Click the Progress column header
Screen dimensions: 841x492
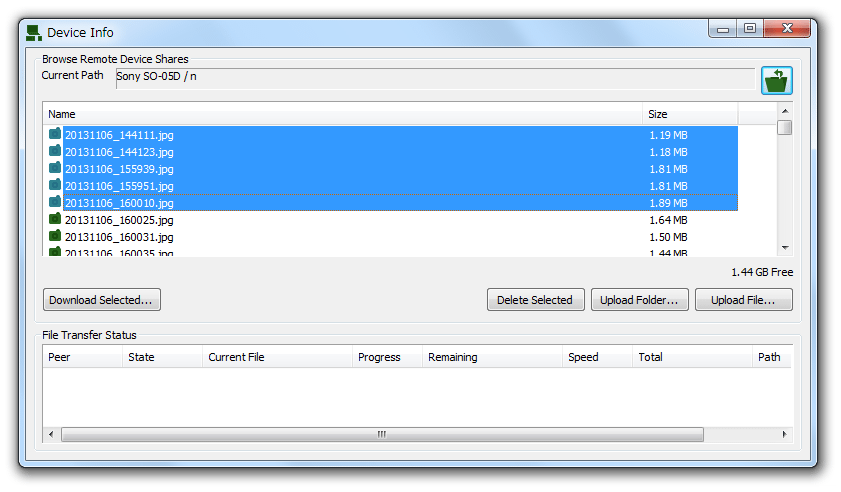(387, 357)
